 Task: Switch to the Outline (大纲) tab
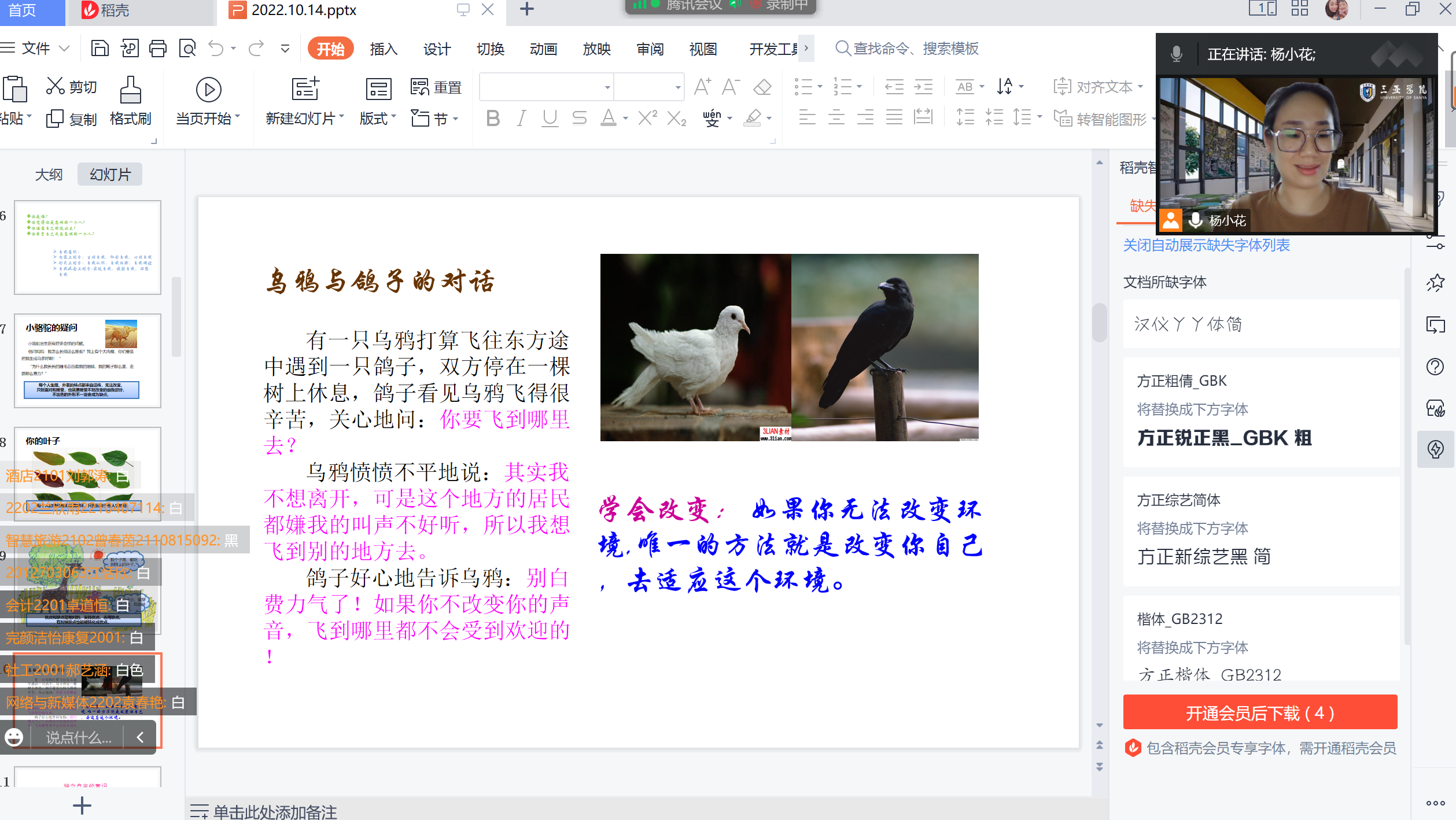(49, 175)
